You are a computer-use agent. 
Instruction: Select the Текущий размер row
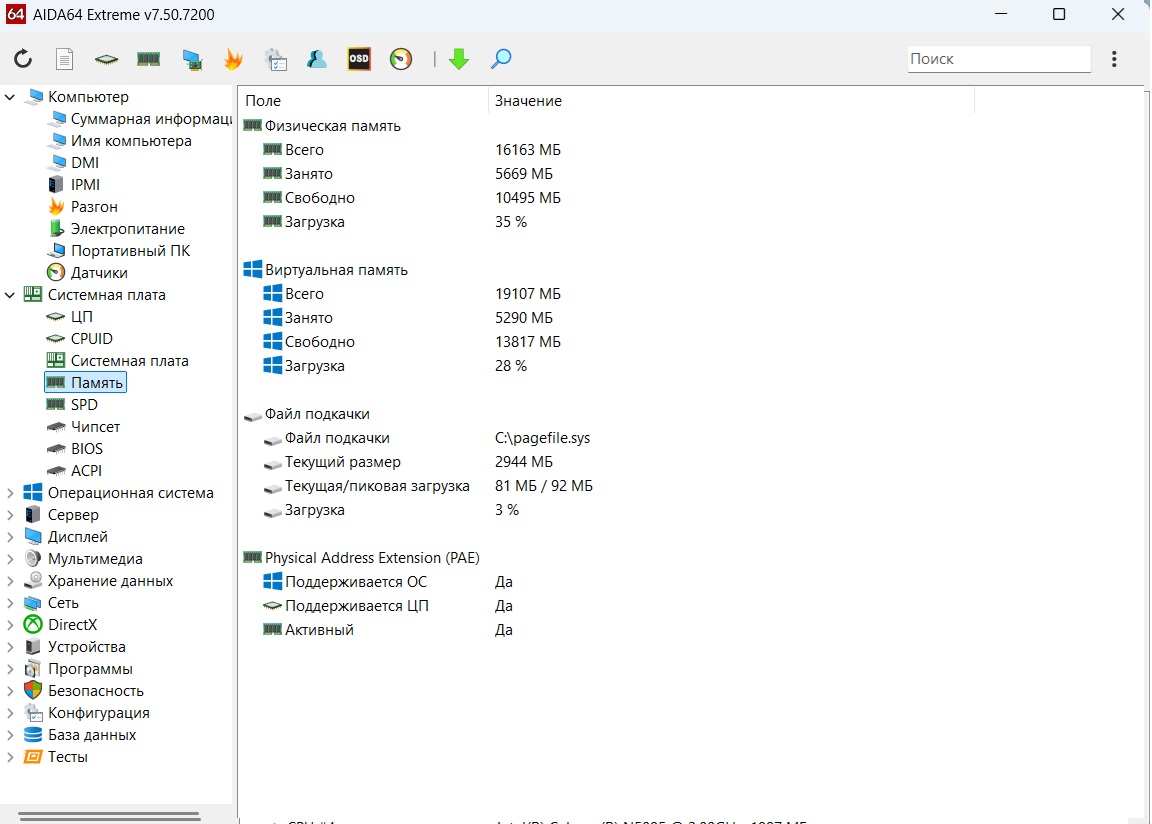click(x=408, y=462)
